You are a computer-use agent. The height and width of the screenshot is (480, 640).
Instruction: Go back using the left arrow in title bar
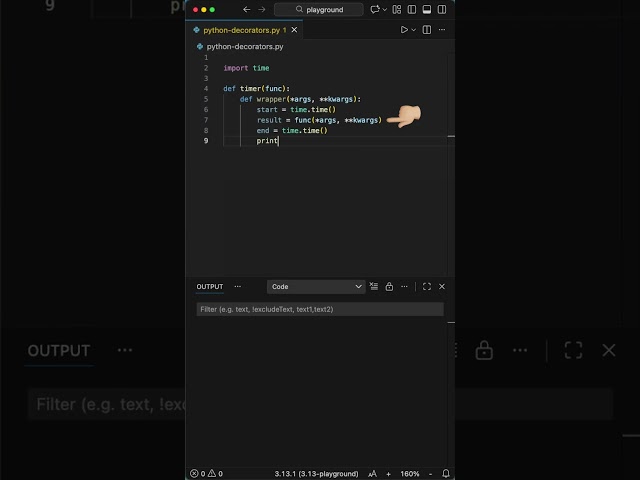click(x=247, y=9)
